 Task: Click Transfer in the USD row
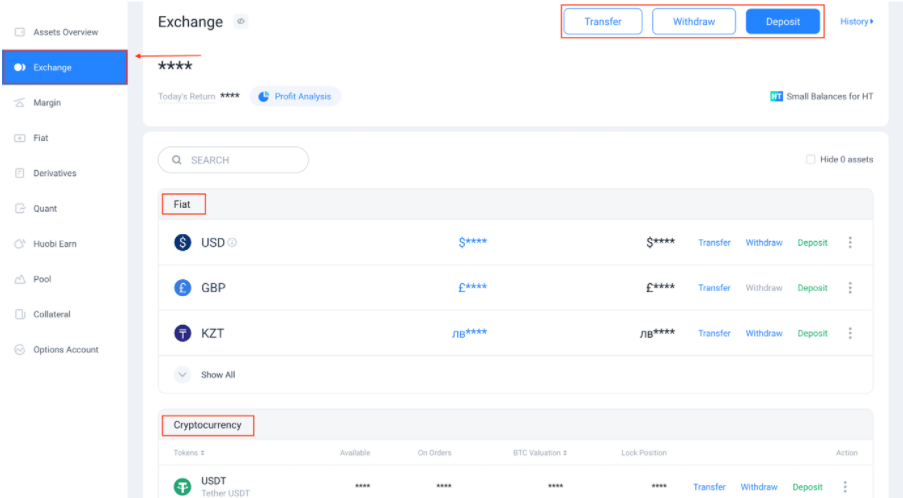[714, 242]
